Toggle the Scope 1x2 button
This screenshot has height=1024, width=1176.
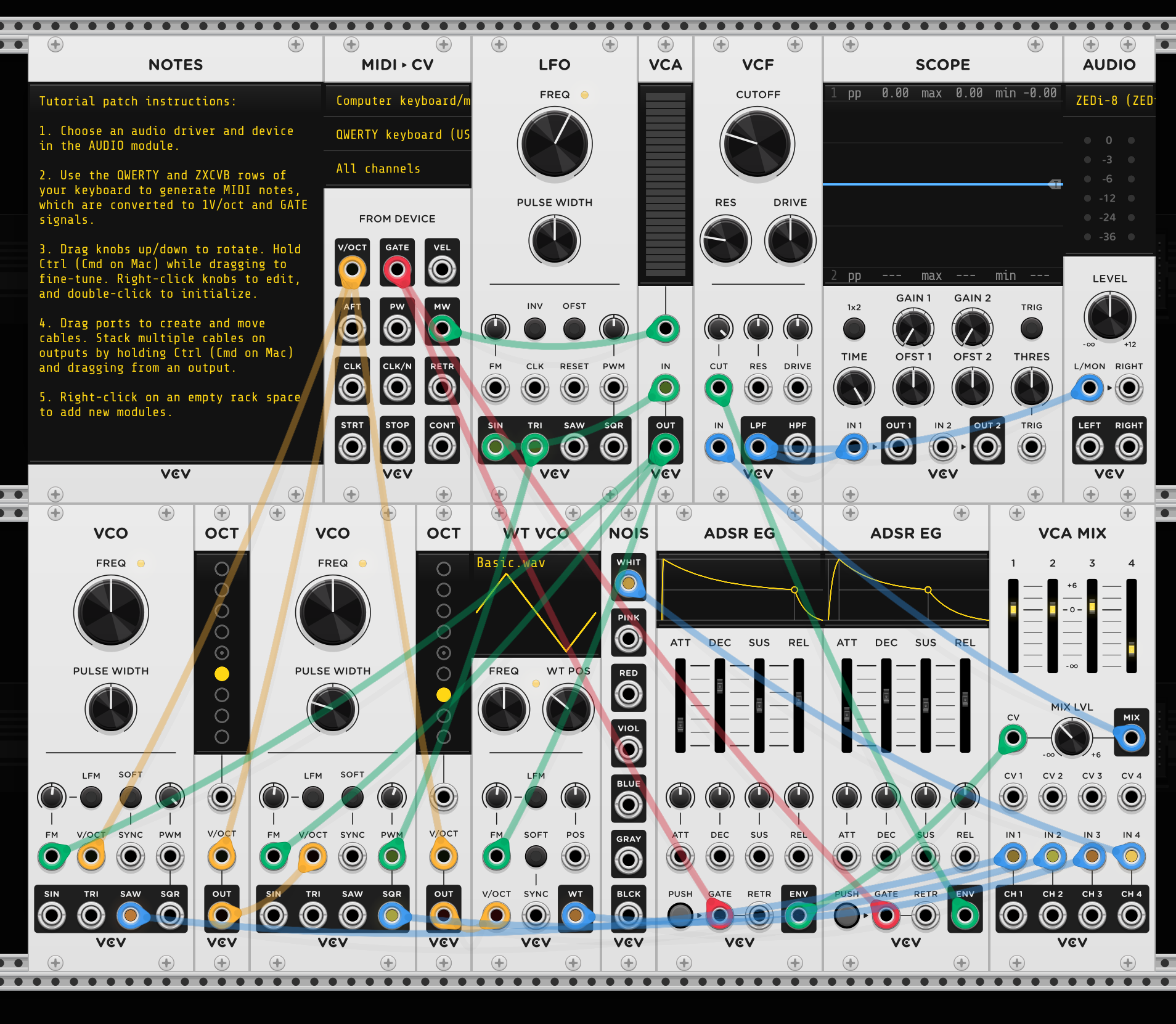pyautogui.click(x=854, y=329)
